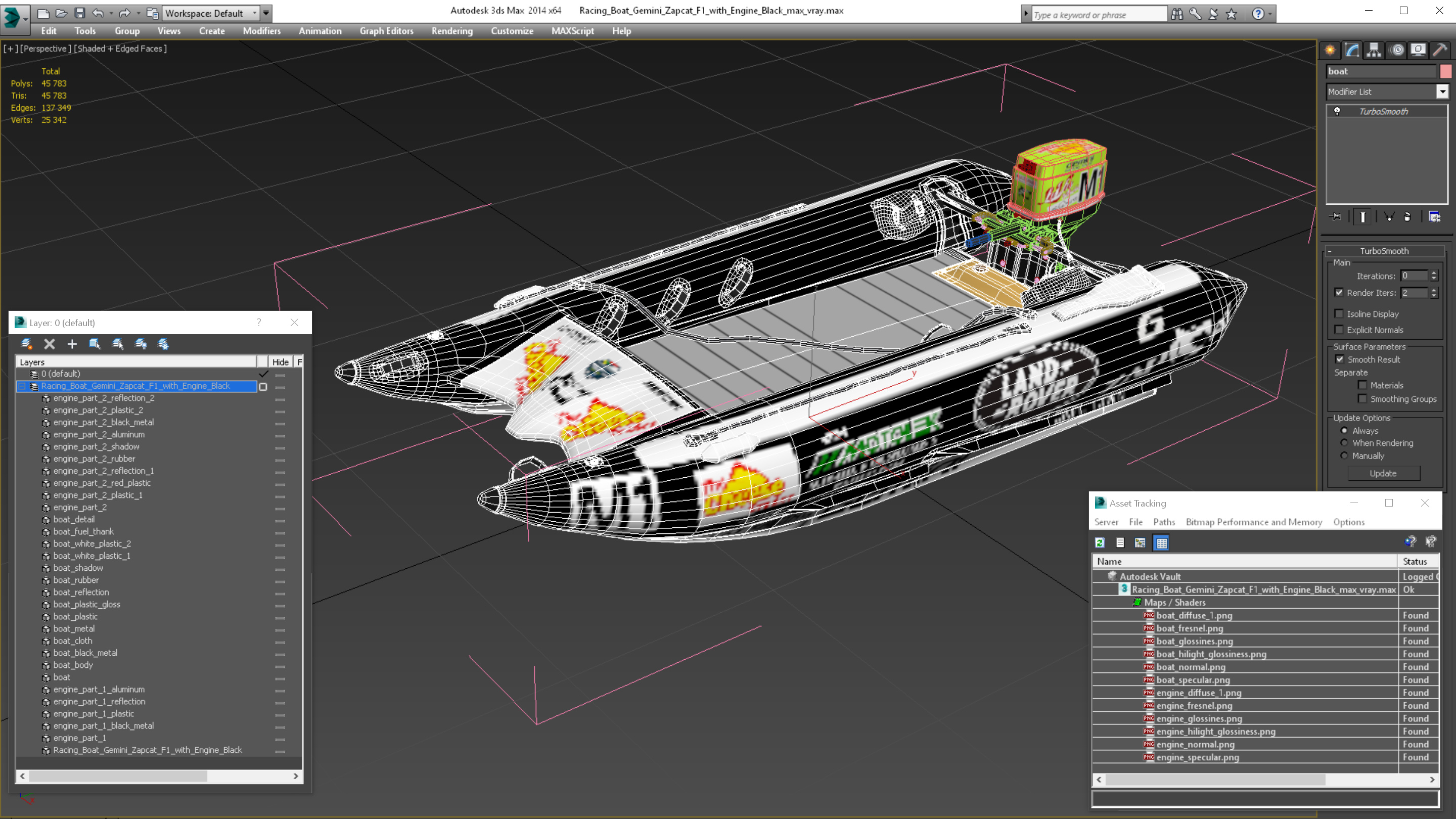
Task: Switch to the Utilities hammer tab
Action: click(1440, 50)
